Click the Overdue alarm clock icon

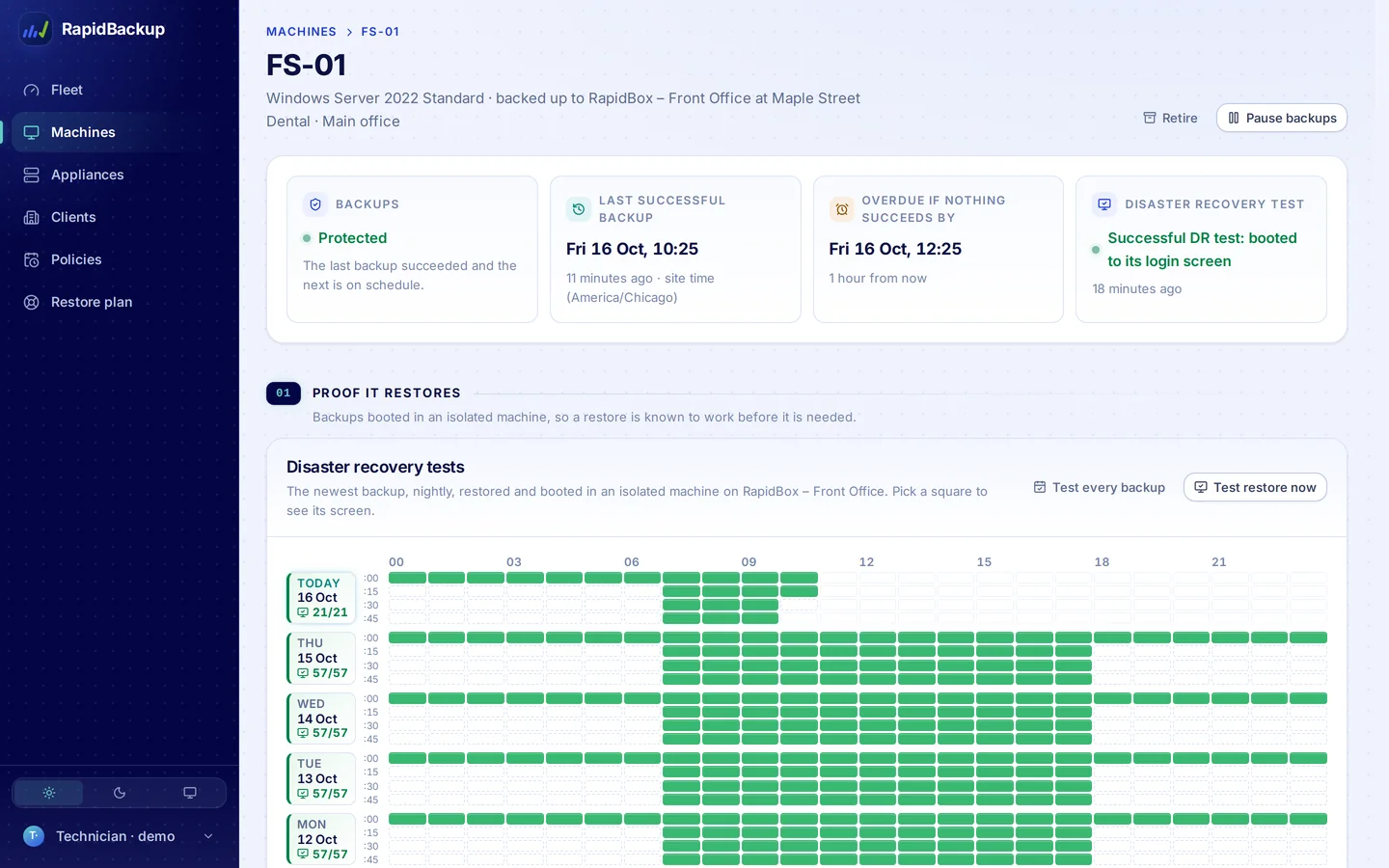(x=842, y=209)
